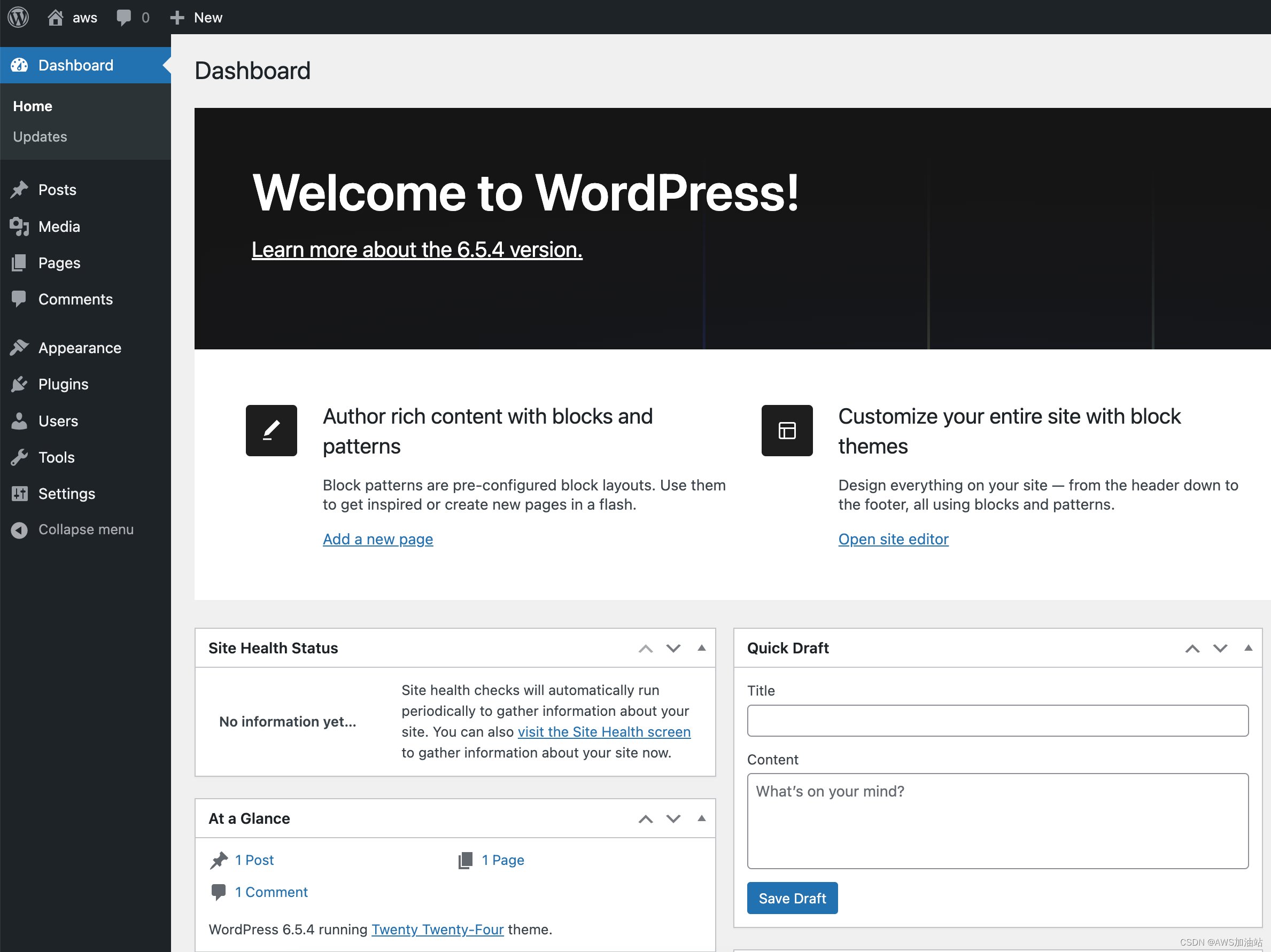Focus the Quick Draft Title field

tap(997, 720)
